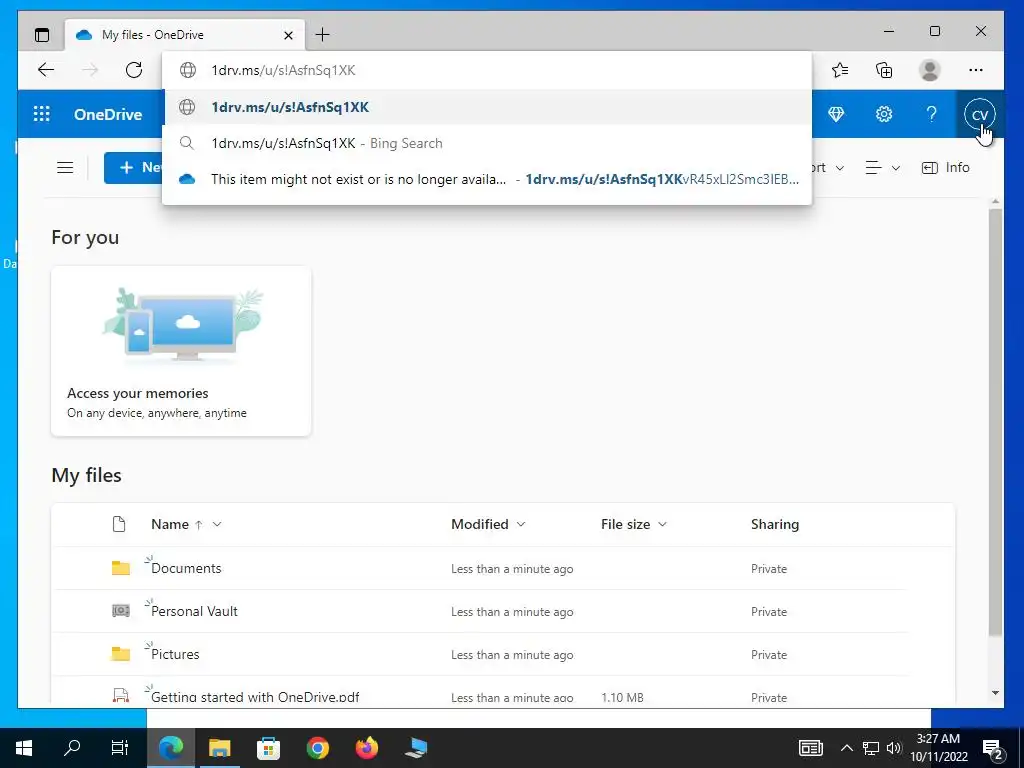
Task: Go back in Edge browser
Action: [x=46, y=70]
